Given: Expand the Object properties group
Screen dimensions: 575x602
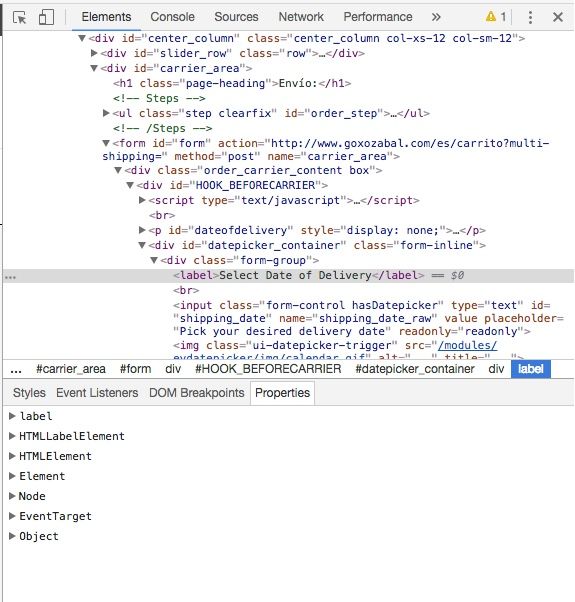Looking at the screenshot, I should [x=12, y=536].
